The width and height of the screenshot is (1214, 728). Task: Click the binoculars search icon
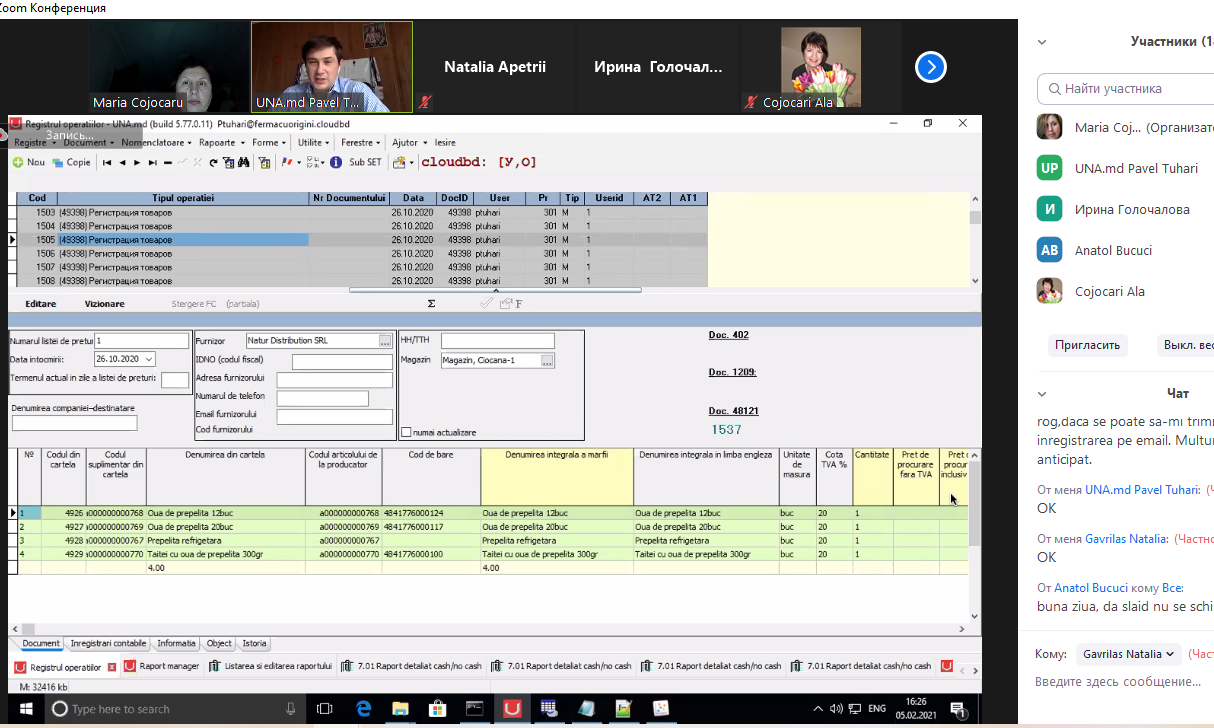246,162
